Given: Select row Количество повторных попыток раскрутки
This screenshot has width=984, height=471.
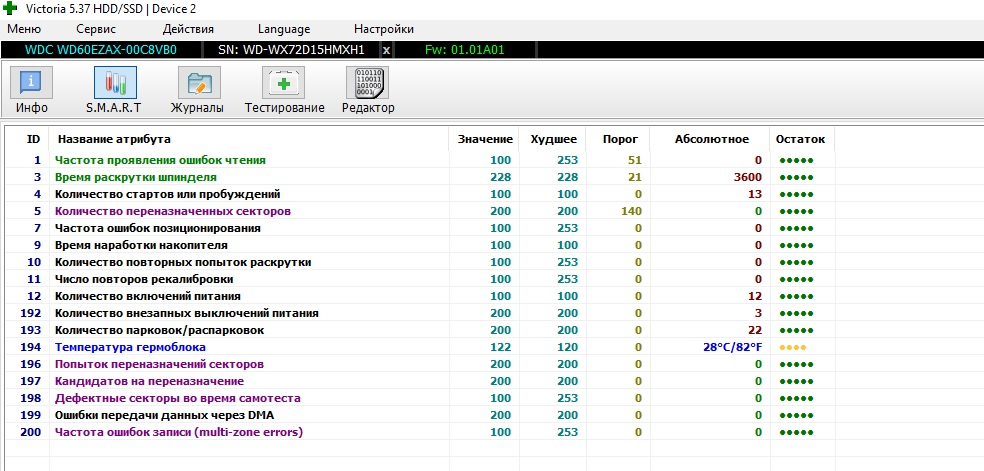Looking at the screenshot, I should tap(419, 262).
